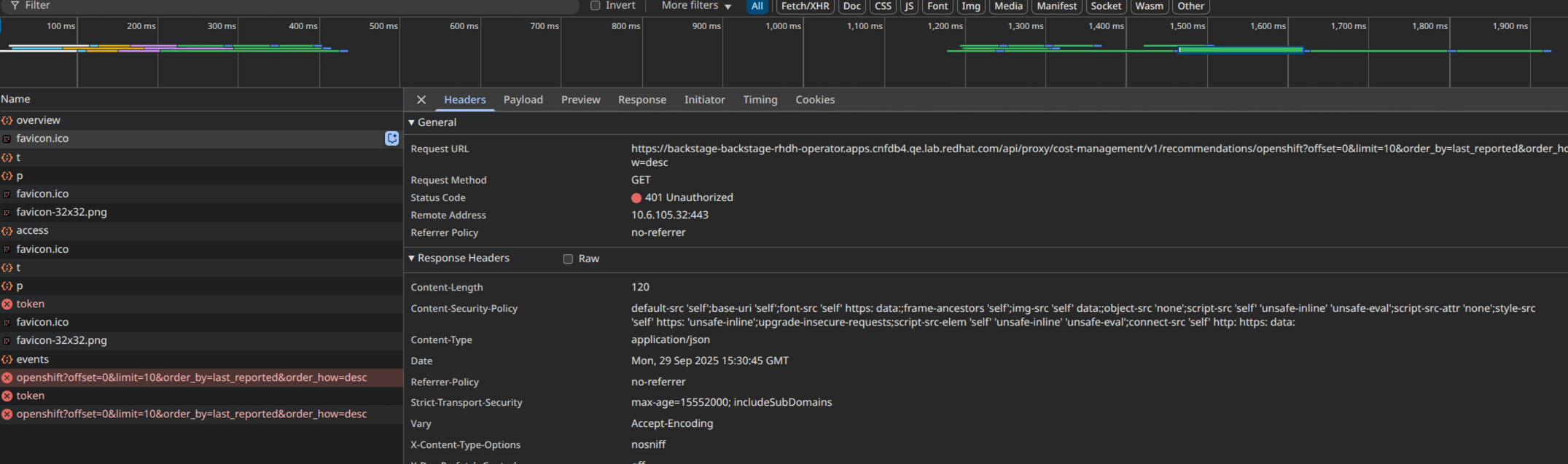Switch to the Payload tab
This screenshot has height=464, width=1568.
pyautogui.click(x=523, y=100)
